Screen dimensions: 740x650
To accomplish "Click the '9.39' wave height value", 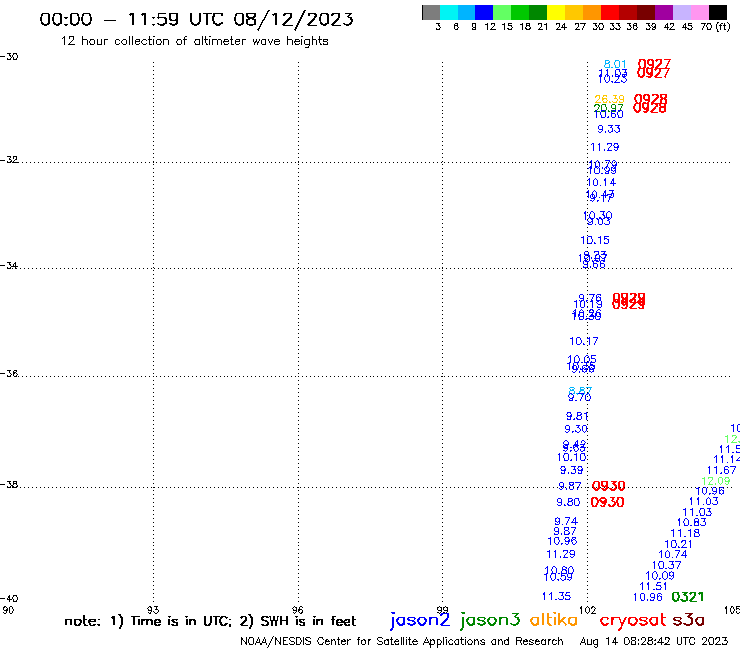I will [x=572, y=470].
